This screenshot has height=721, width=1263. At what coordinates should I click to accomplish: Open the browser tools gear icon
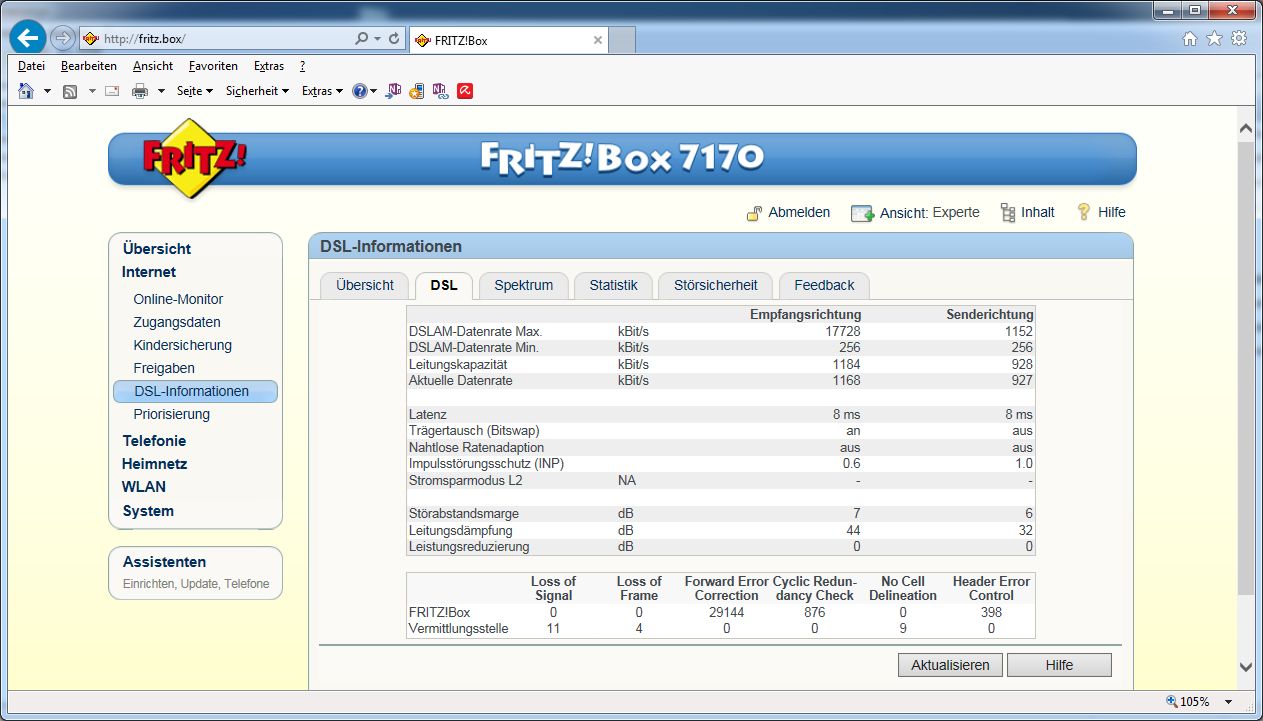click(1239, 39)
